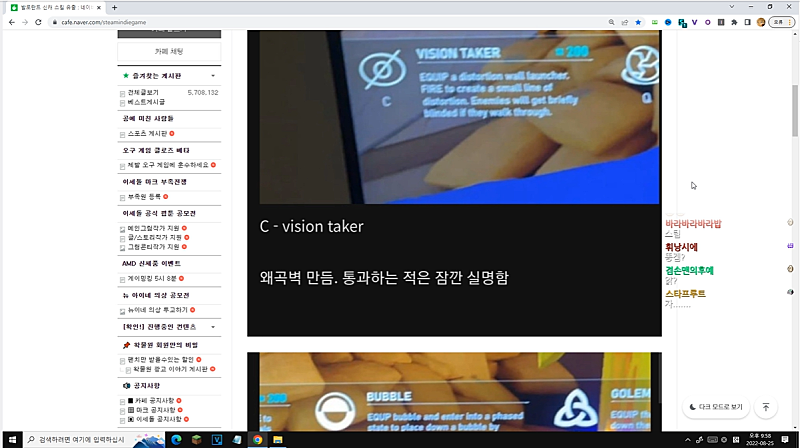Open the 아이네 의상 투고하기 board
800x448 pixels.
pyautogui.click(x=157, y=310)
